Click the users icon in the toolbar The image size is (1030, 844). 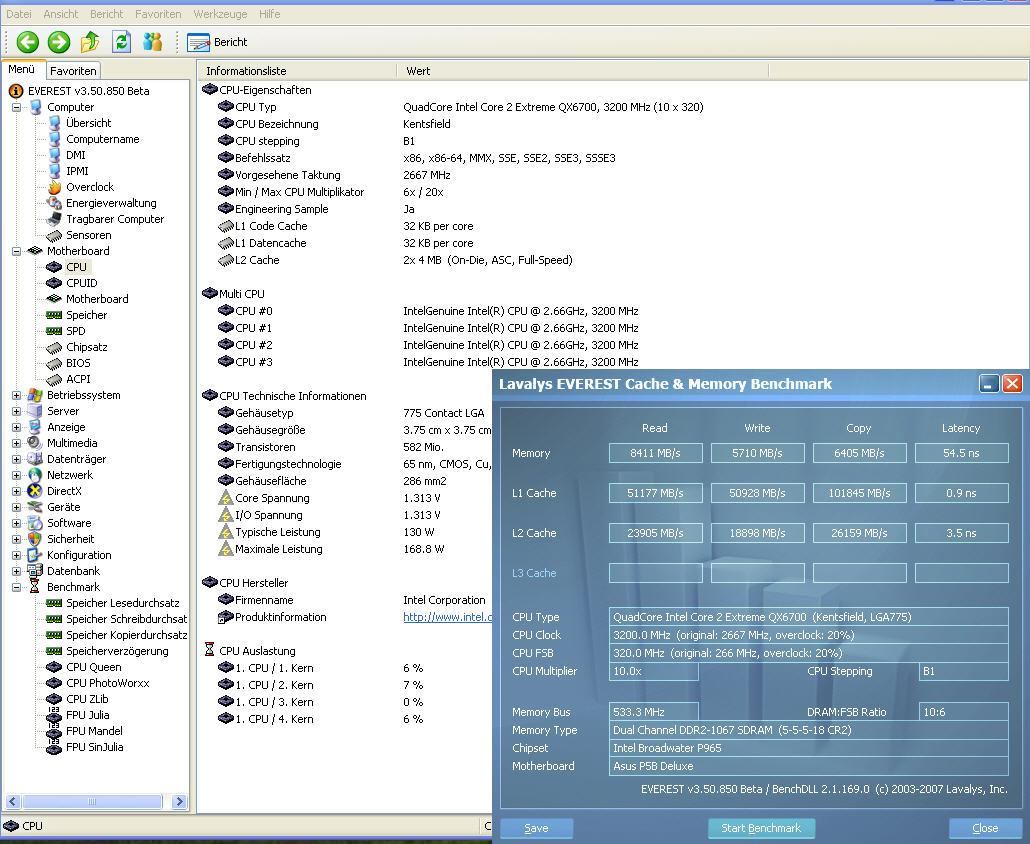tap(152, 42)
